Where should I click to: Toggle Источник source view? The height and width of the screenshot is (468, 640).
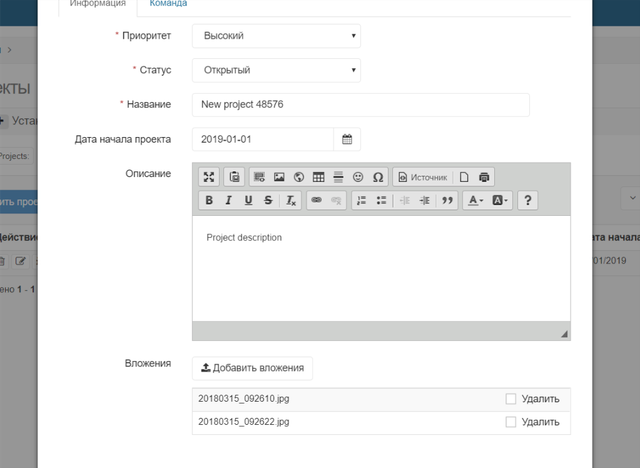click(423, 177)
